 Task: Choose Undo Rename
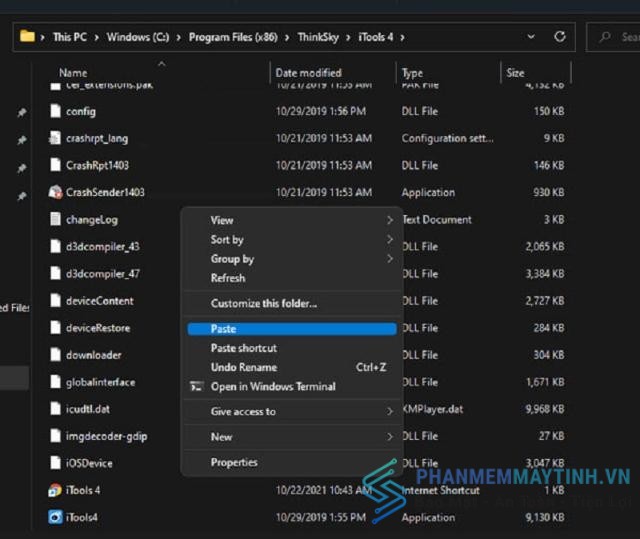[291, 367]
